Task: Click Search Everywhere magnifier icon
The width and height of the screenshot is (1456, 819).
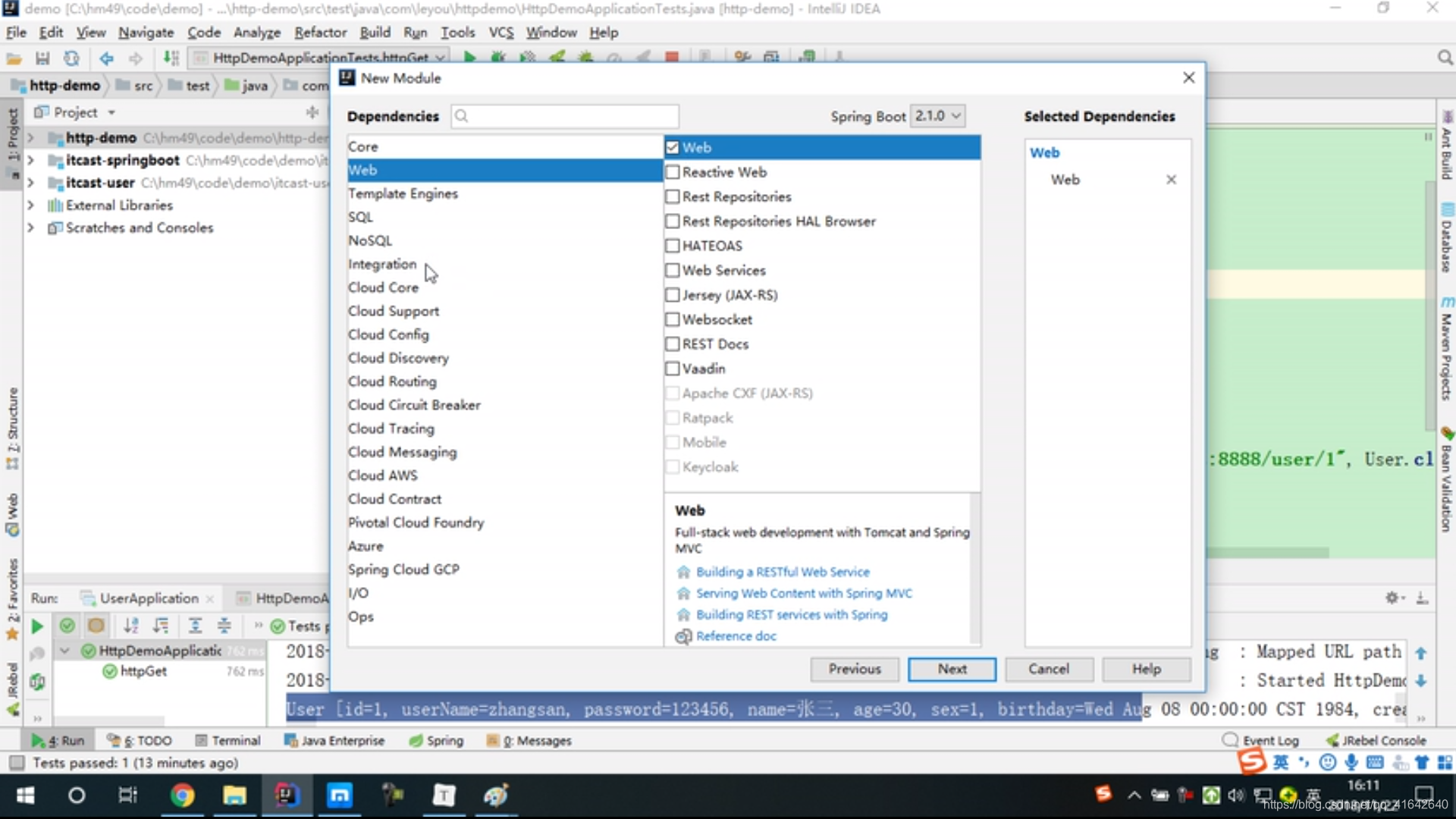Action: point(1445,58)
